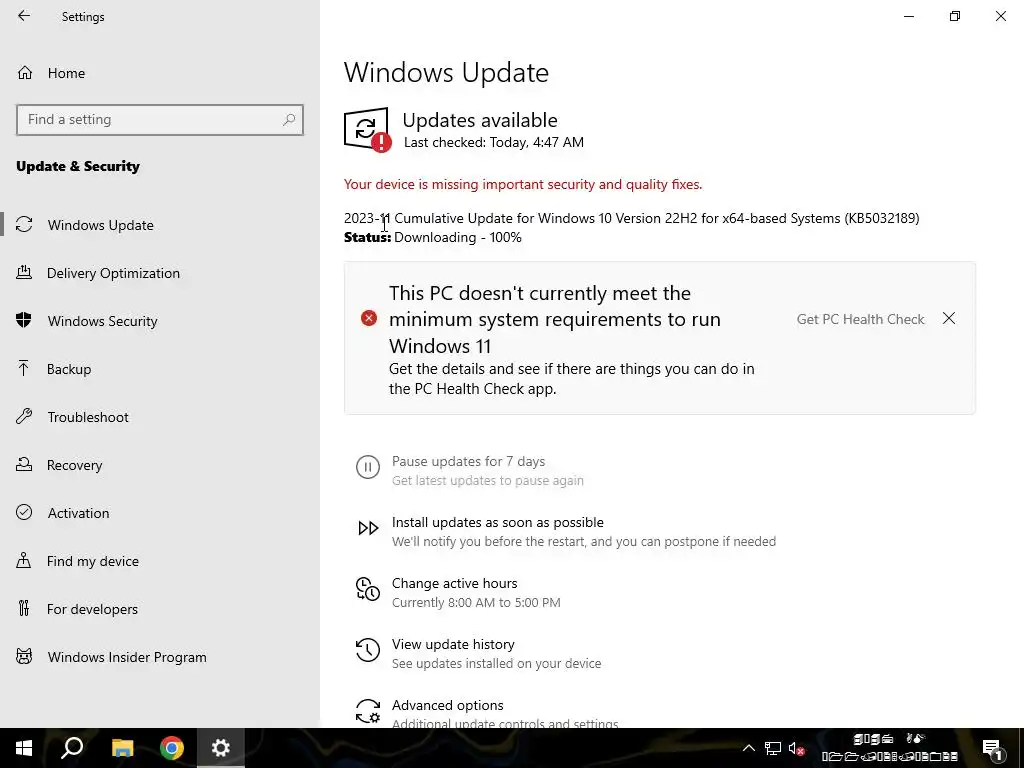The height and width of the screenshot is (768, 1024).
Task: Focus the Find a setting search box
Action: (x=160, y=120)
